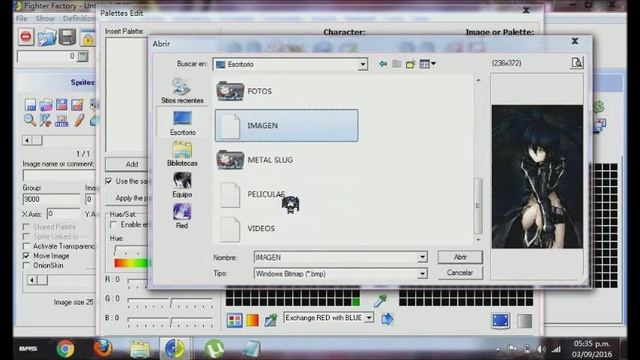The image size is (640, 360).
Task: Click the Abrir button to open file
Action: coord(460,257)
